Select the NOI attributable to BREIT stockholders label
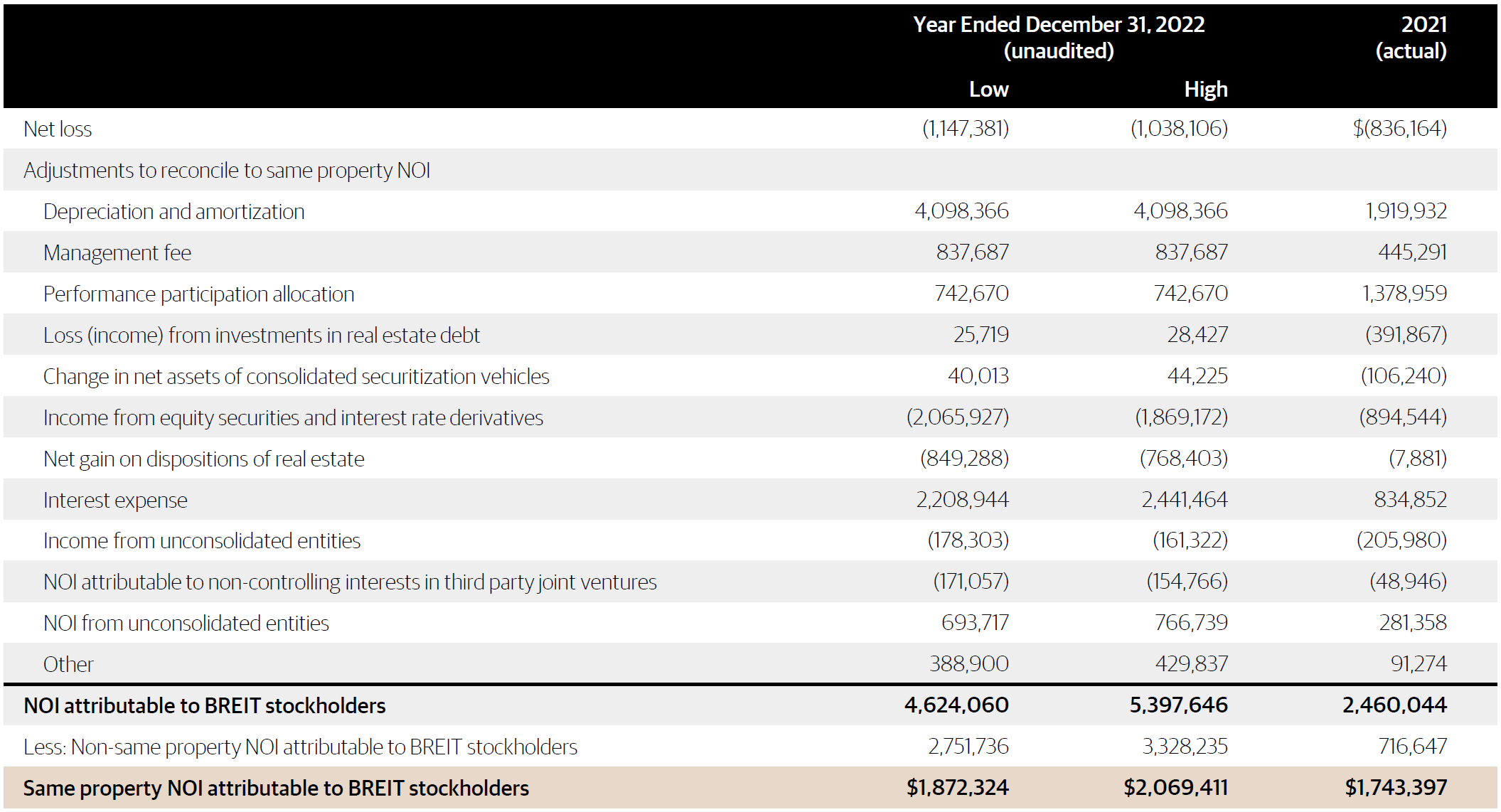This screenshot has height=812, width=1501. tap(204, 705)
